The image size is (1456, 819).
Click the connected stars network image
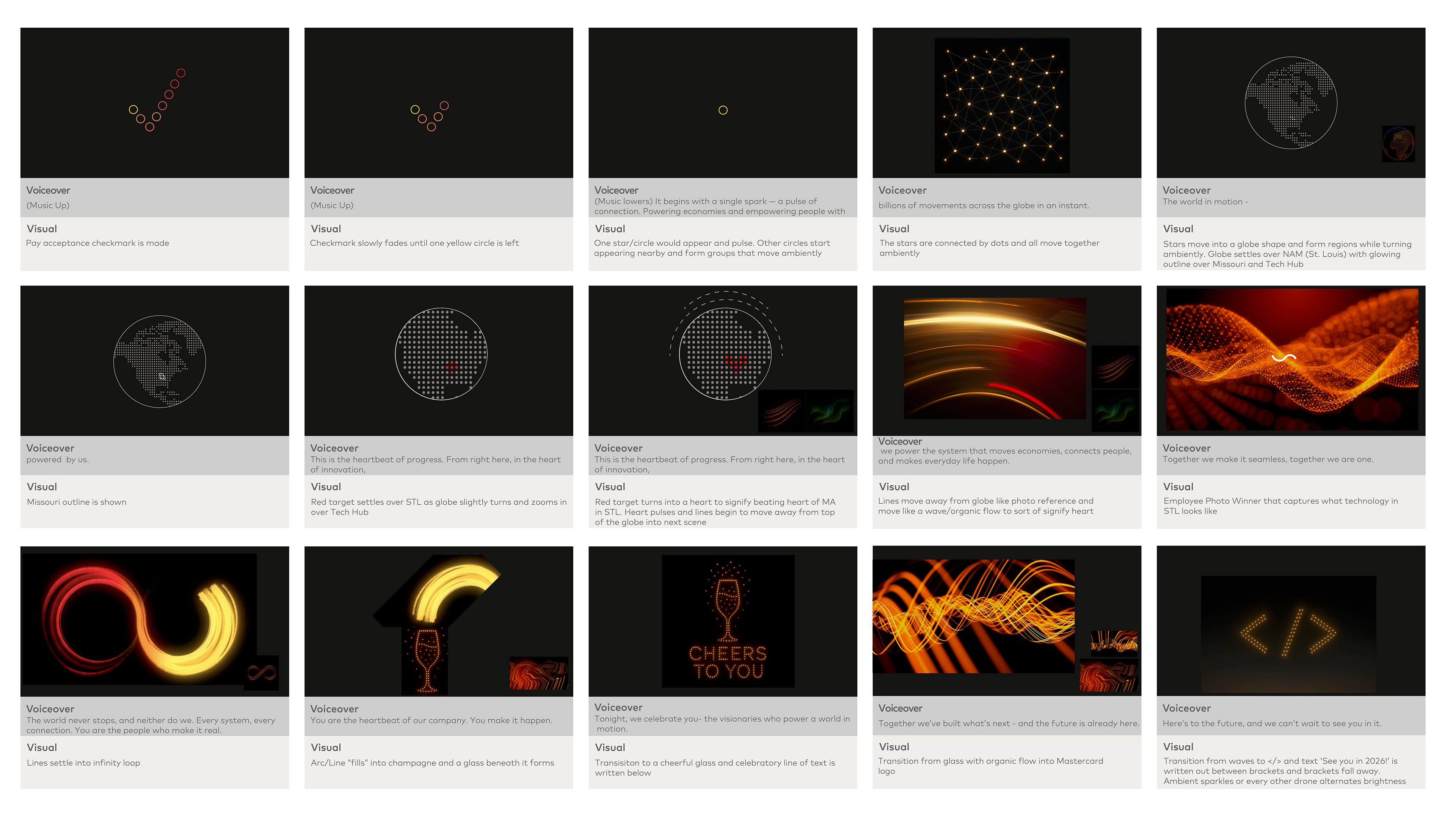pos(1001,105)
